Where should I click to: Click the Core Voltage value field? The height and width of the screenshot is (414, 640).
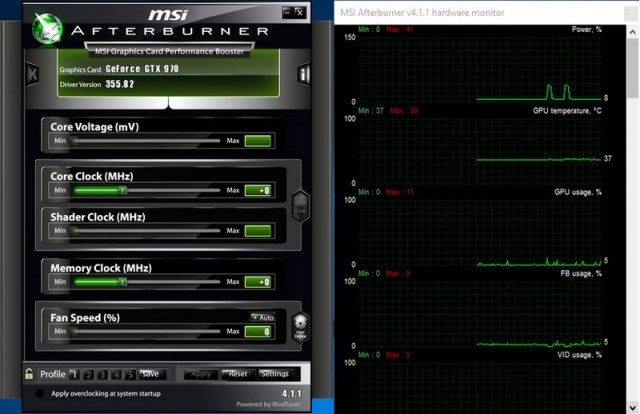(258, 141)
